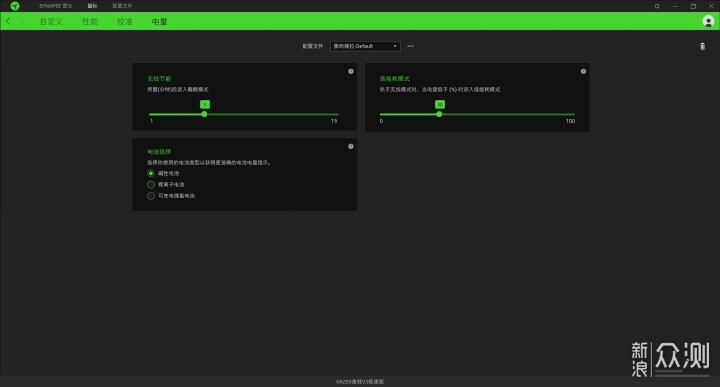720x387 pixels.
Task: Go forward with the right arrow
Action: point(21,21)
